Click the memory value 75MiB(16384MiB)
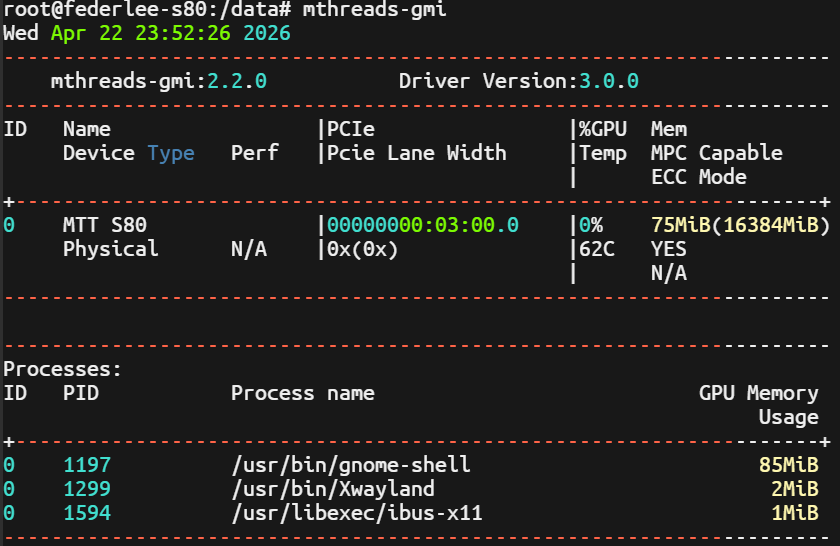This screenshot has width=840, height=546. 741,225
